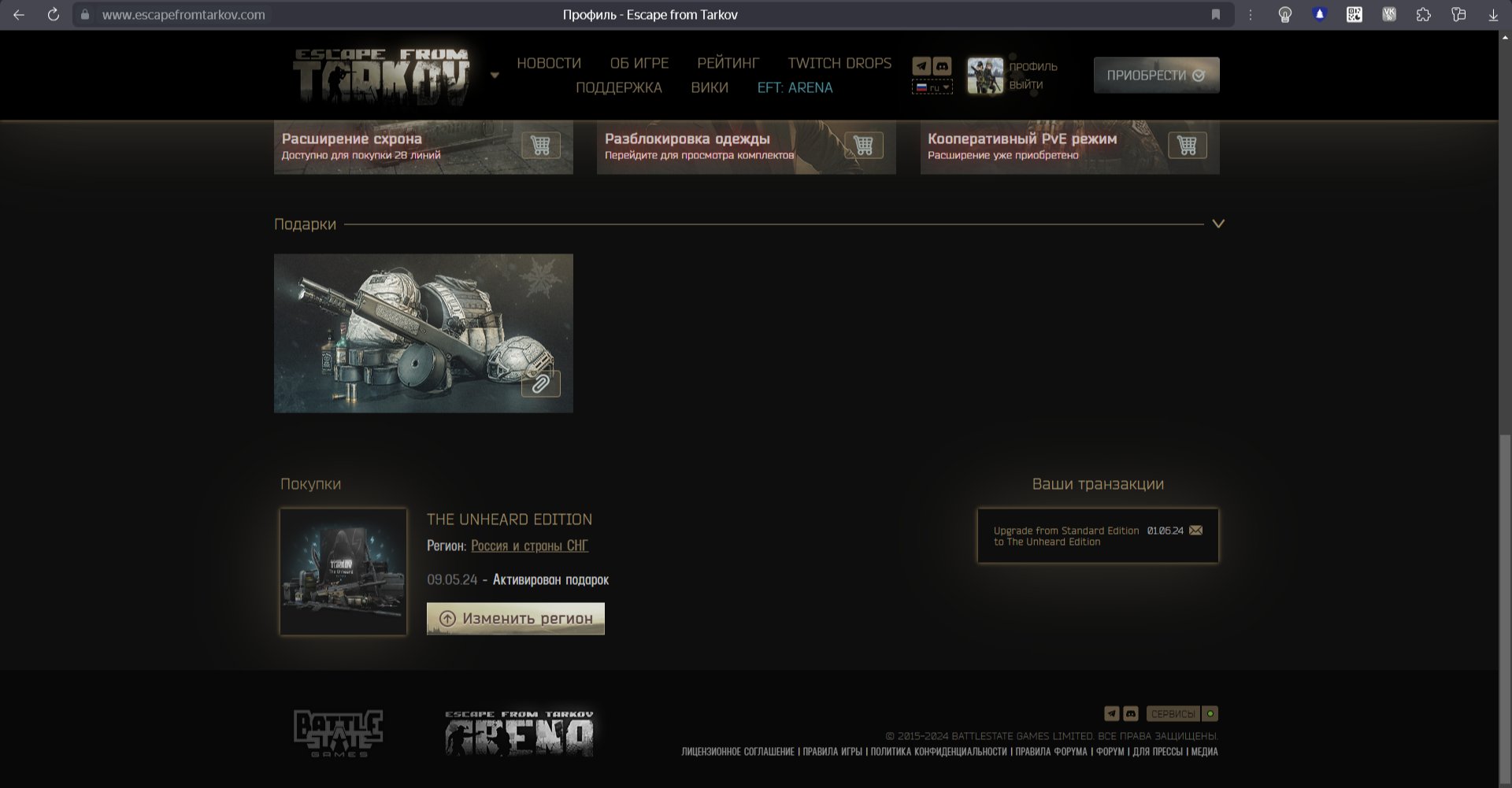The height and width of the screenshot is (788, 1512).
Task: Open the НОВОСТИ menu item
Action: tap(548, 63)
